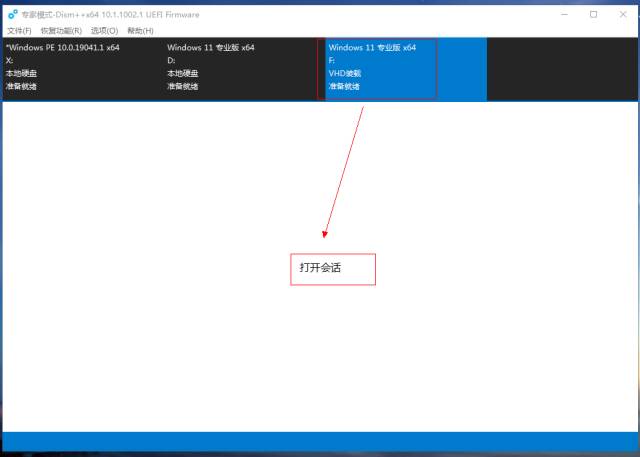Open the 恢复功能(R) menu
Image resolution: width=640 pixels, height=457 pixels.
[61, 31]
